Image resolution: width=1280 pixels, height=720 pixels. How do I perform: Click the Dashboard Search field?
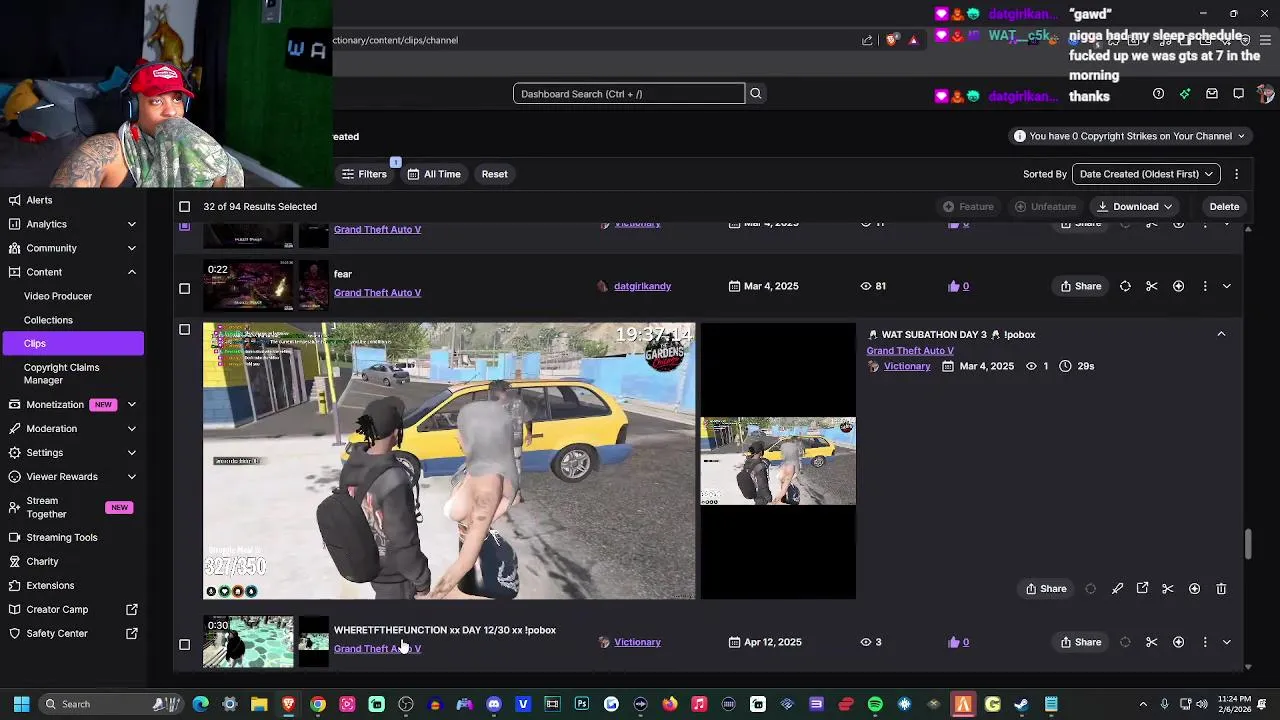(x=629, y=94)
